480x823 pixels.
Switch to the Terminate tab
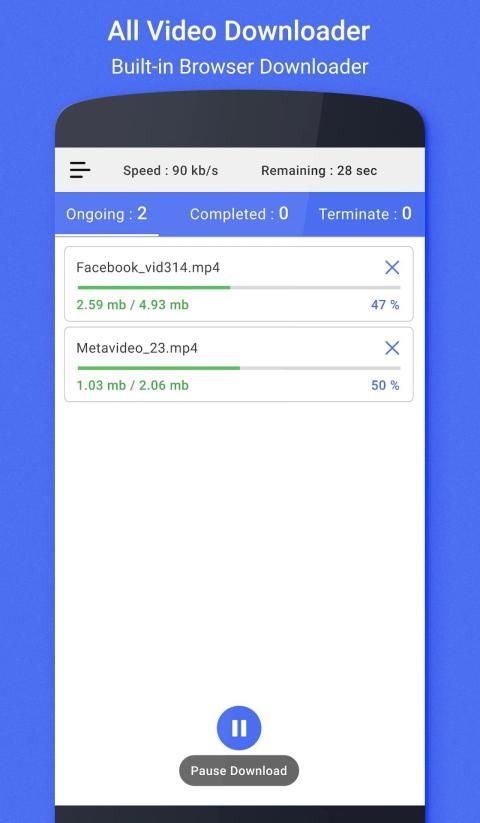365,214
